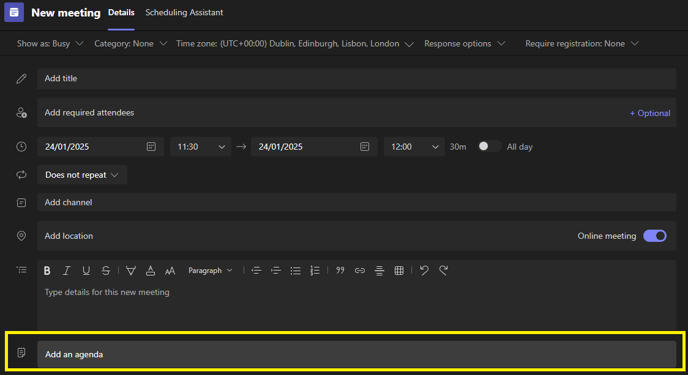Screen dimensions: 688x375
Task: Click the agenda notes icon
Action: coord(21,353)
